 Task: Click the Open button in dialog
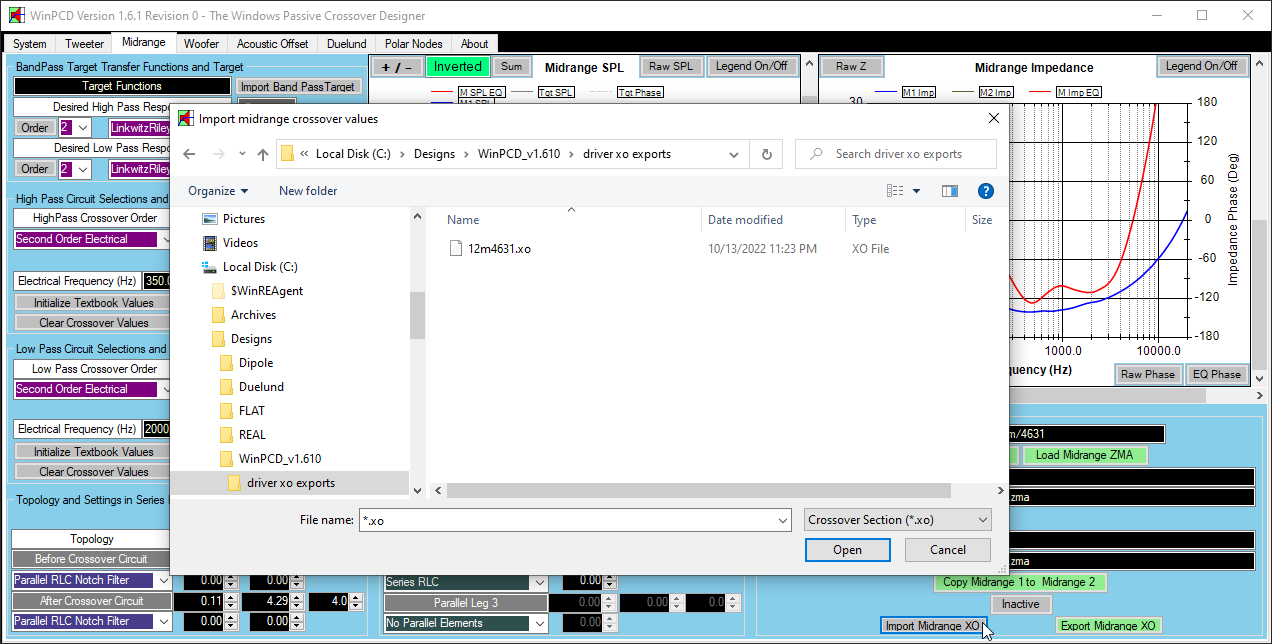847,550
